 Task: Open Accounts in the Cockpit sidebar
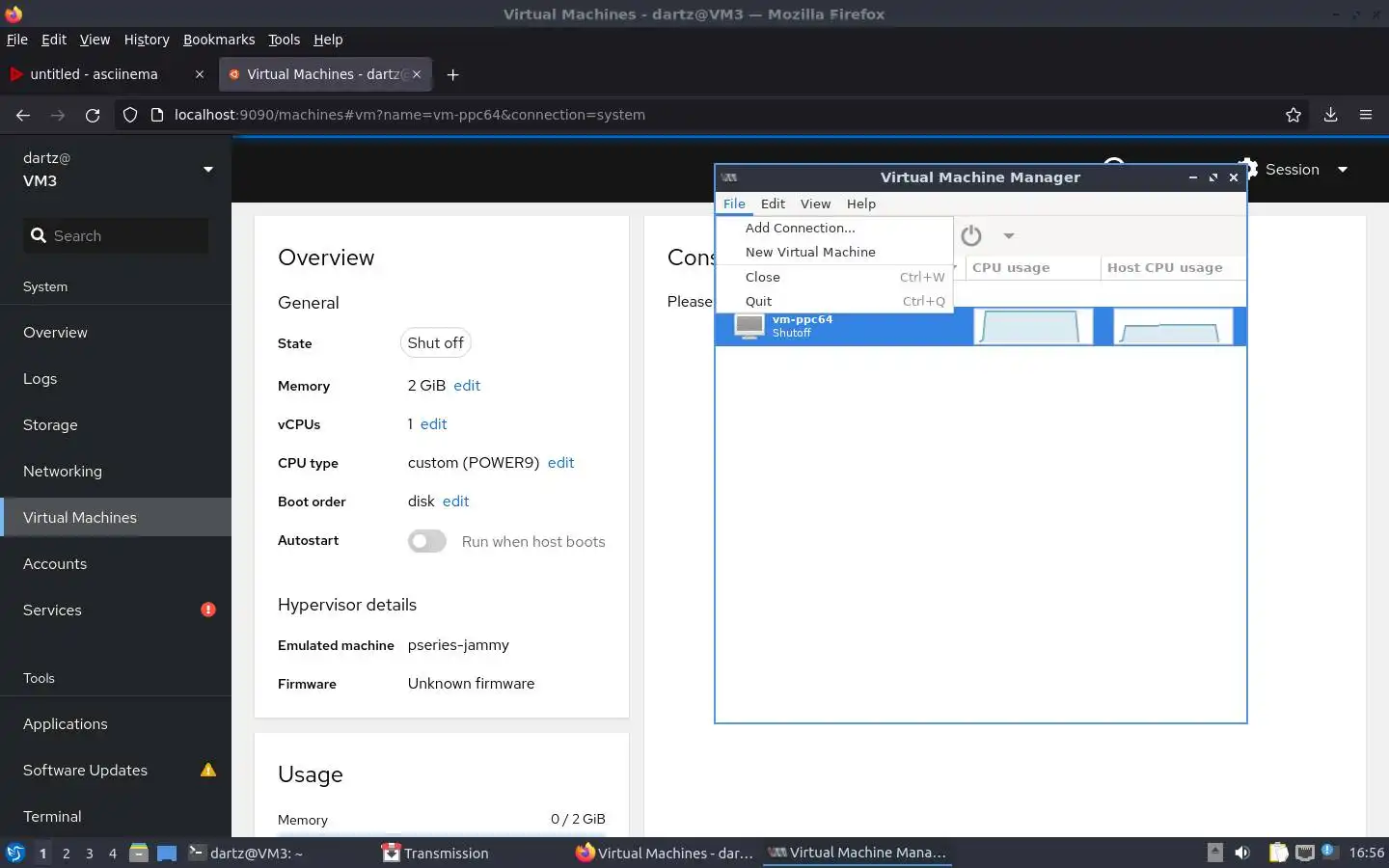pyautogui.click(x=116, y=563)
